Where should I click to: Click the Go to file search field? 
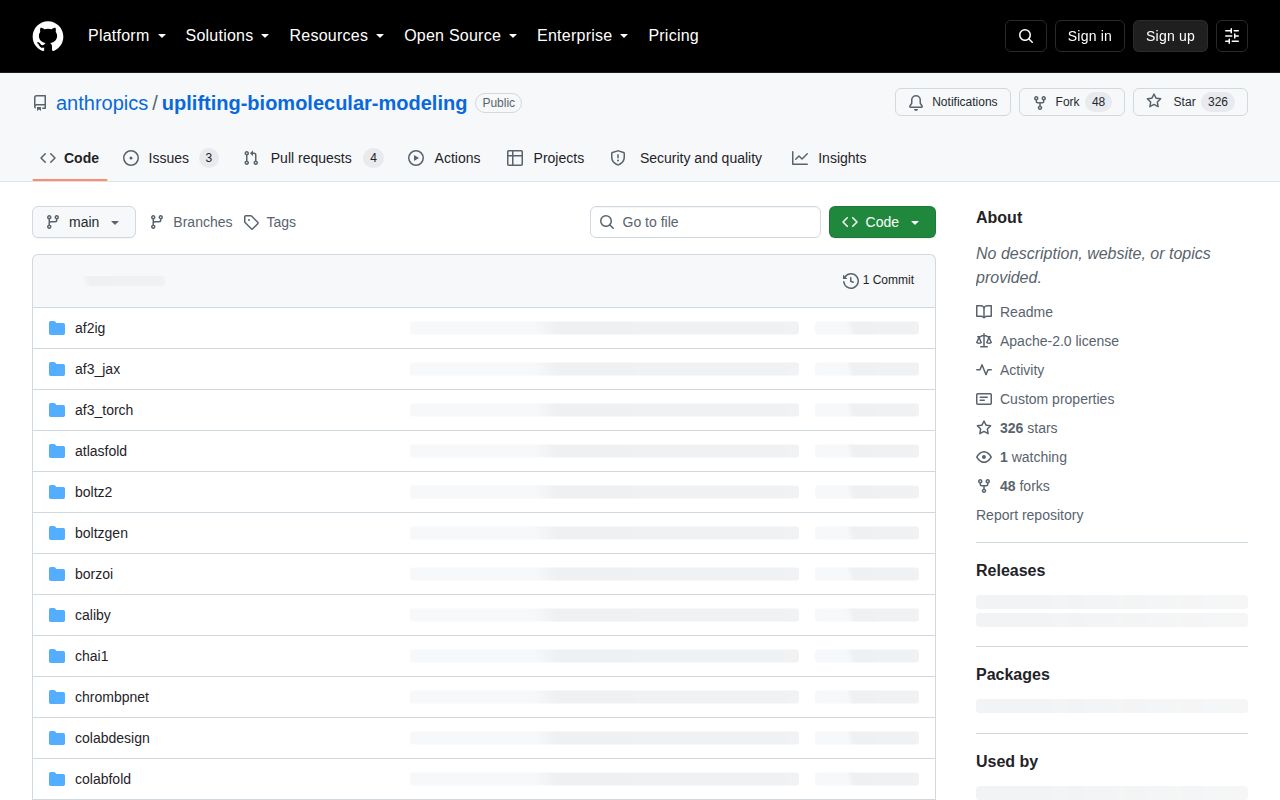pyautogui.click(x=705, y=222)
